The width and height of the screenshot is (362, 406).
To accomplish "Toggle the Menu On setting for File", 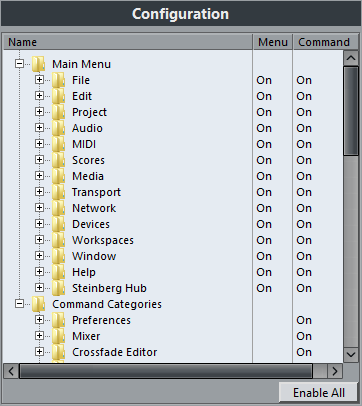I will tap(264, 80).
